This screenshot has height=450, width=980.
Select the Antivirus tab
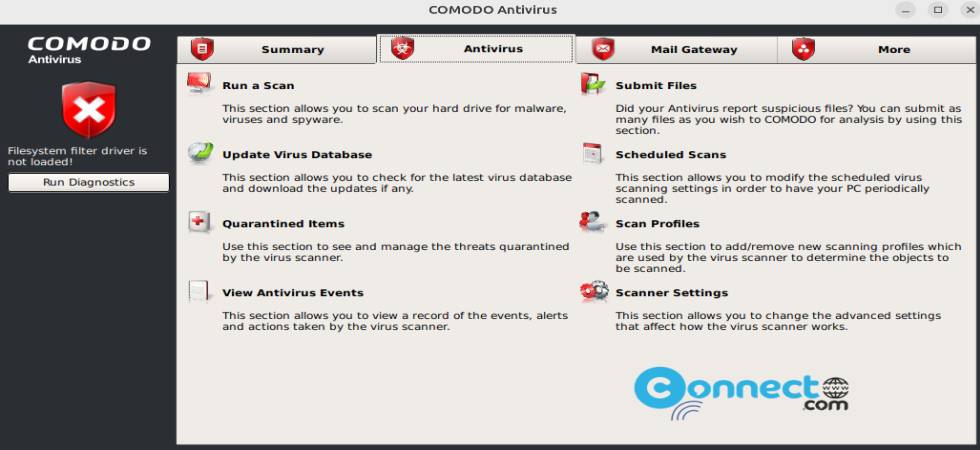pyautogui.click(x=476, y=49)
